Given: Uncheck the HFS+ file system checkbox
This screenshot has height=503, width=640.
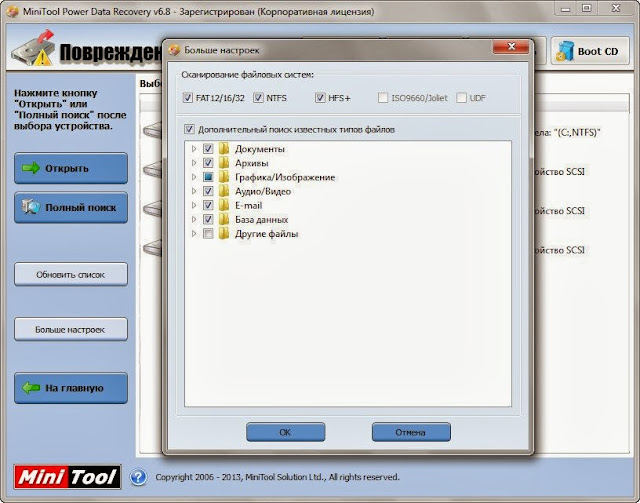Looking at the screenshot, I should point(320,98).
